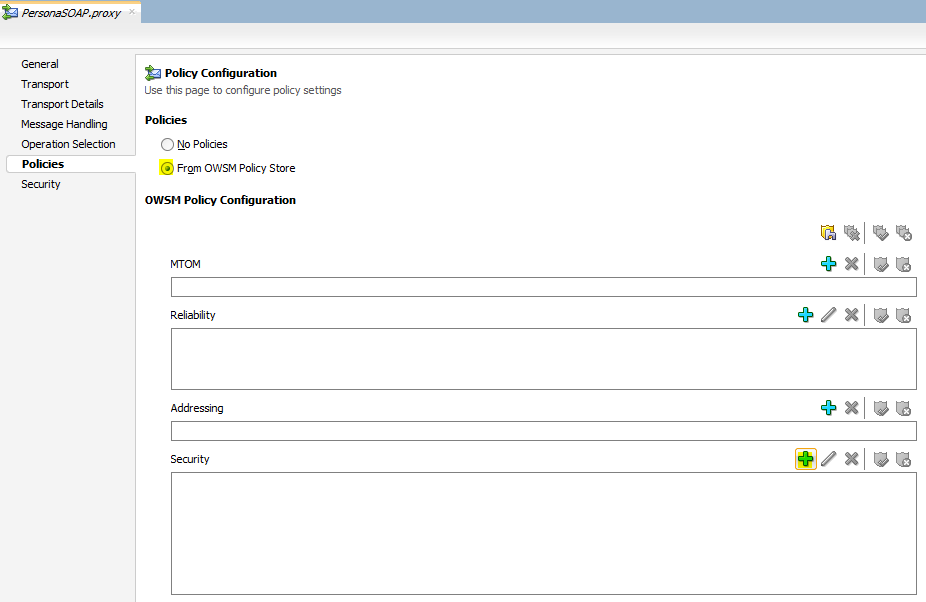Add a Reliability policy
926x602 pixels.
(x=806, y=314)
